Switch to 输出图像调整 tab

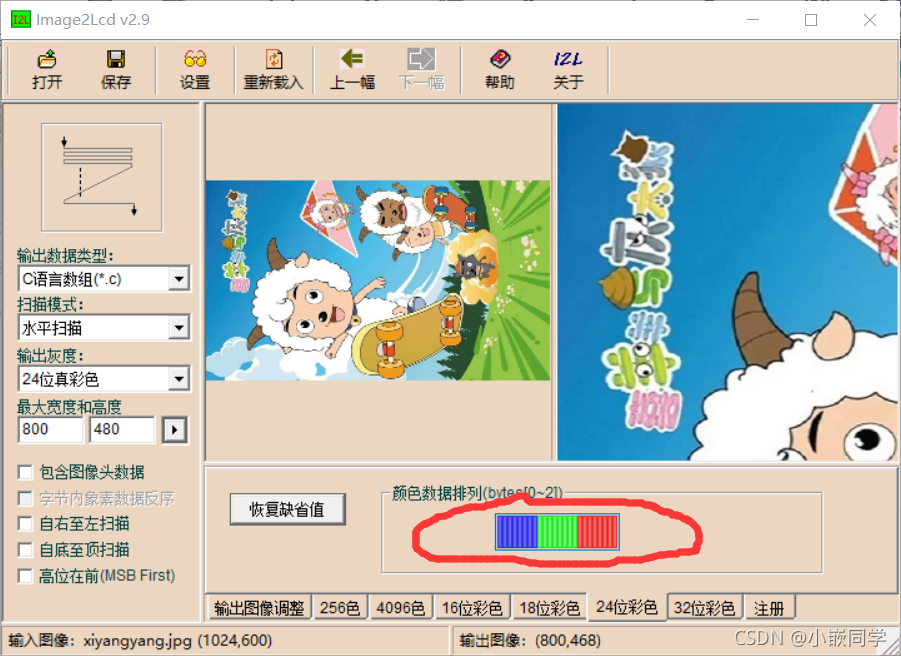pyautogui.click(x=259, y=608)
